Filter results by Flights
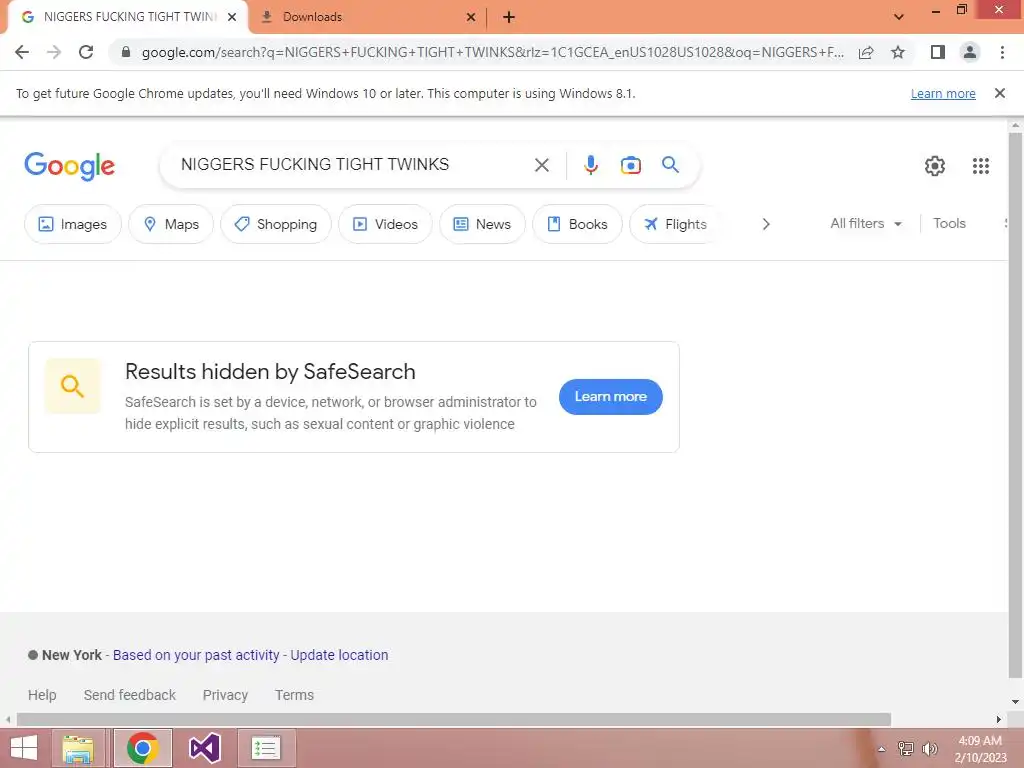This screenshot has height=768, width=1024. pos(675,224)
